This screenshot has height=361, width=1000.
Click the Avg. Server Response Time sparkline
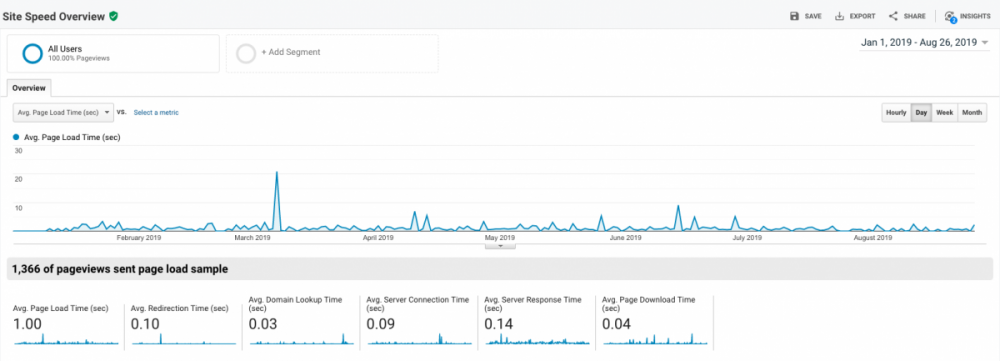(x=538, y=340)
